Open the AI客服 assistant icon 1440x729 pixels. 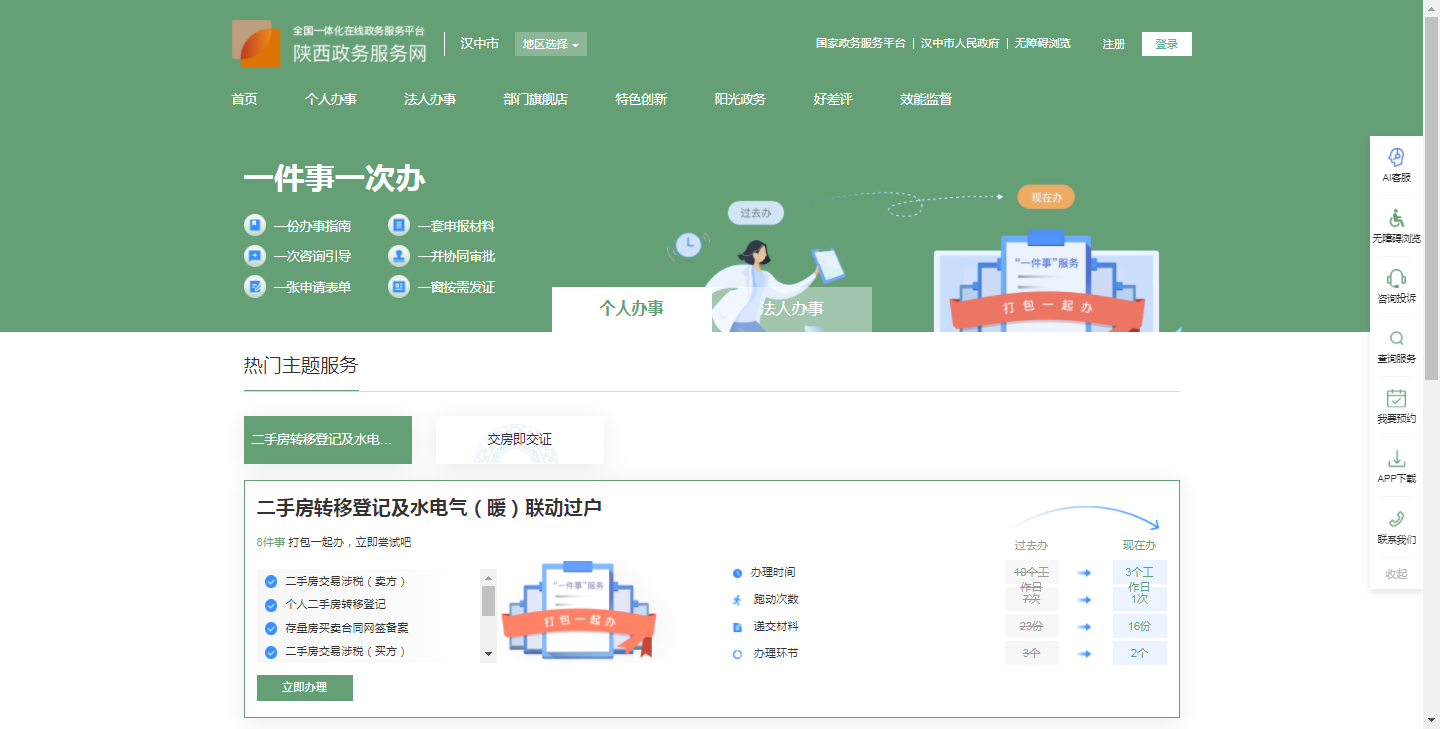tap(1396, 158)
